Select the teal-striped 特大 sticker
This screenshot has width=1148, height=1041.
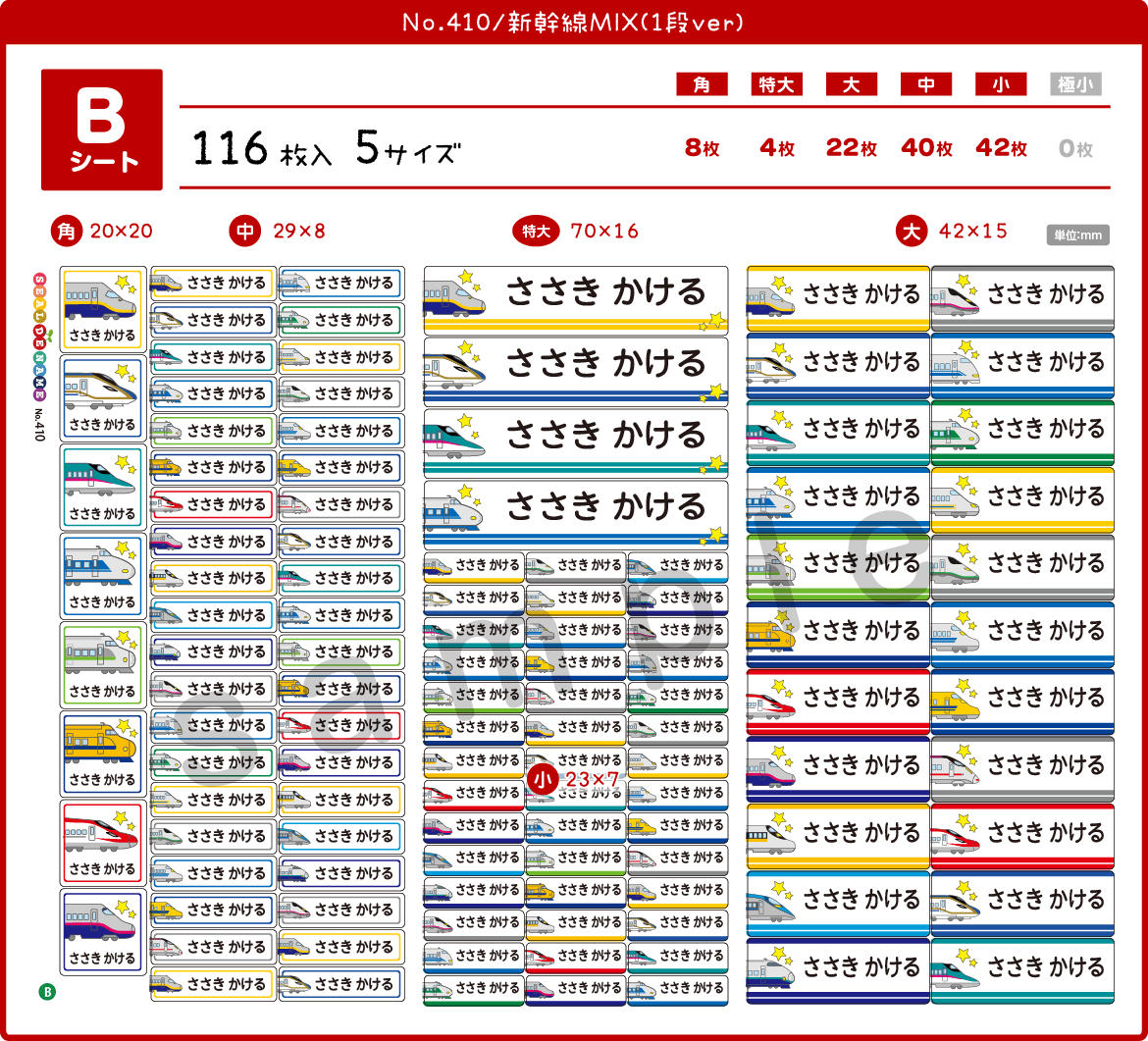tap(575, 443)
